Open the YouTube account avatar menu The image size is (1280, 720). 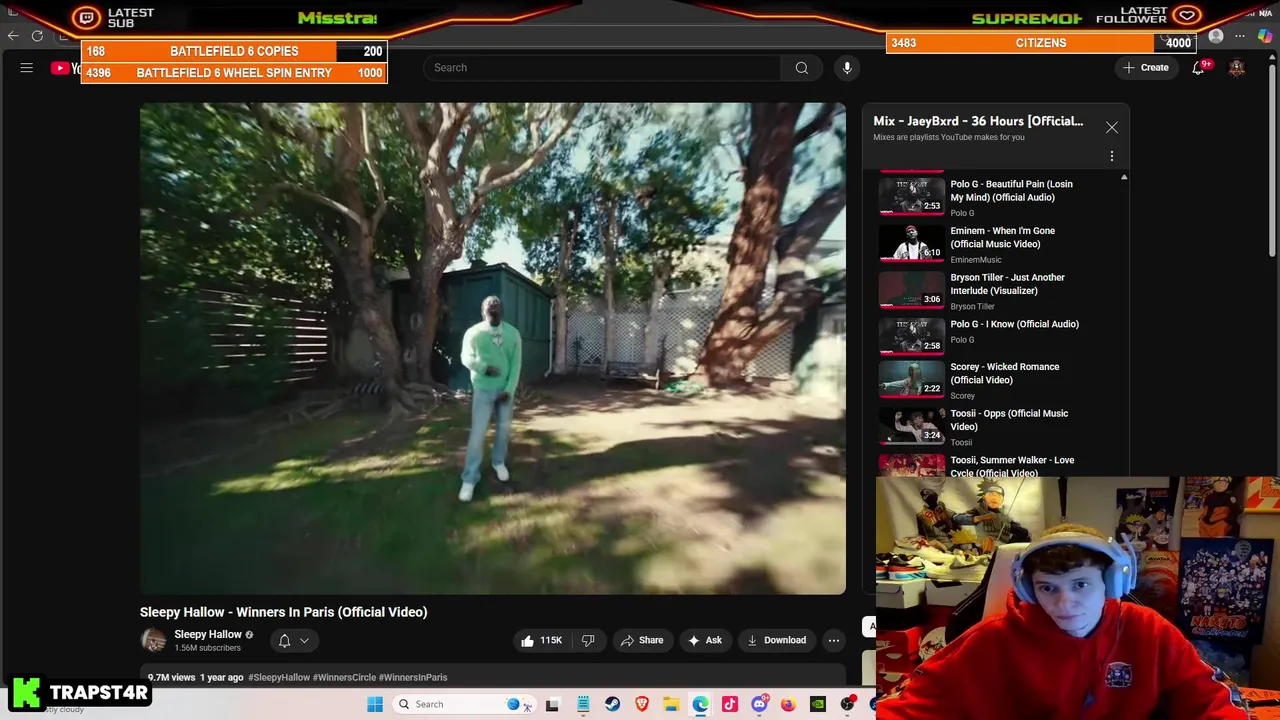pyautogui.click(x=1237, y=68)
